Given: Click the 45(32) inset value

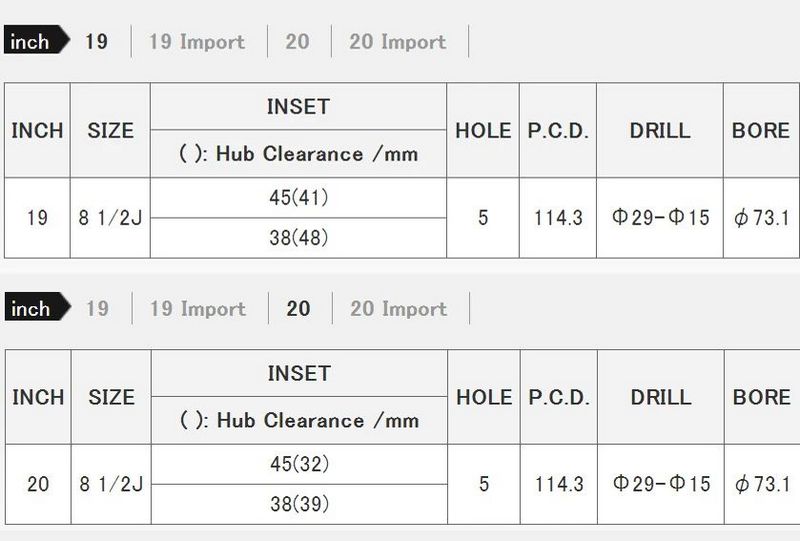Looking at the screenshot, I should click(x=298, y=465).
